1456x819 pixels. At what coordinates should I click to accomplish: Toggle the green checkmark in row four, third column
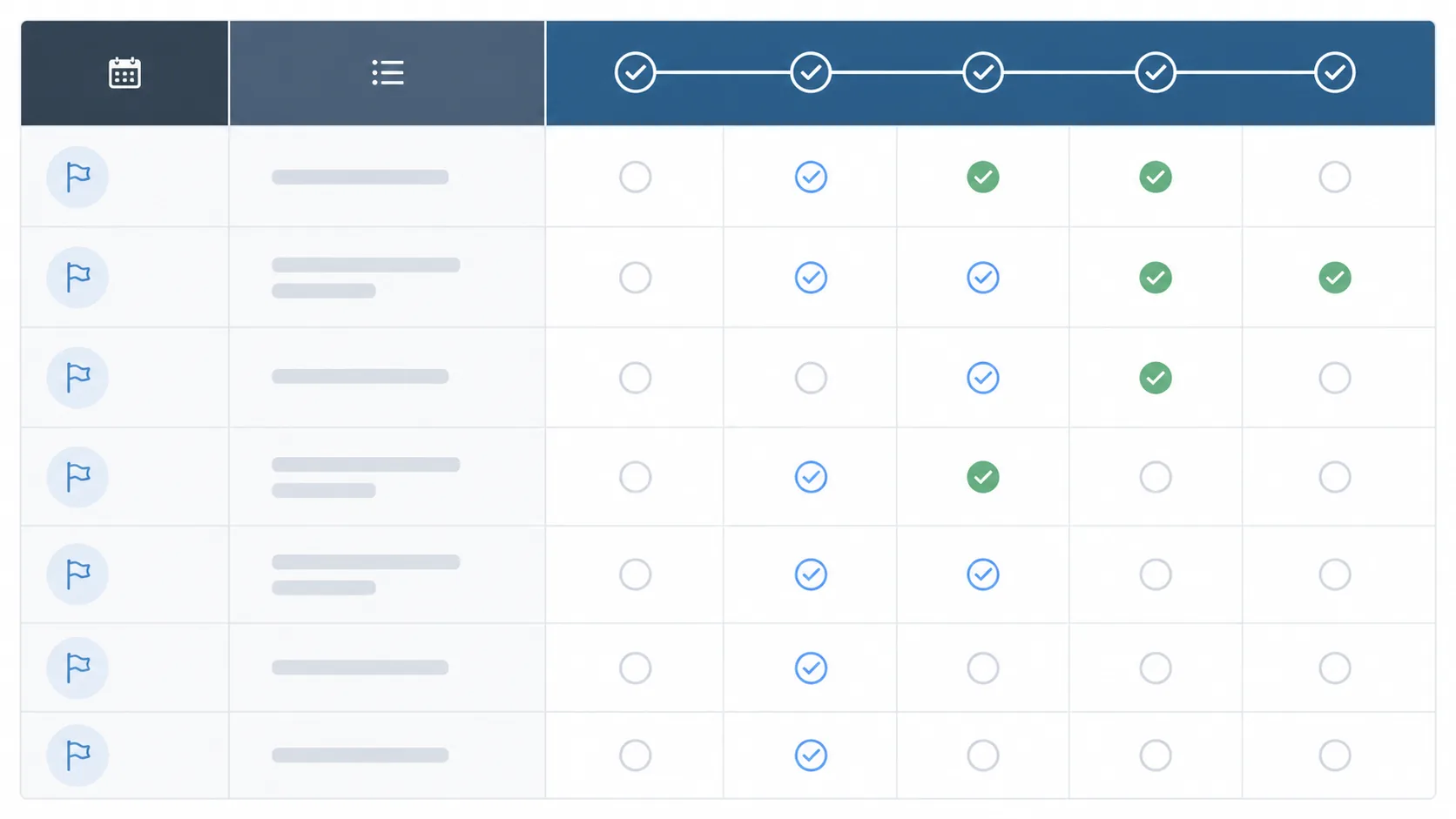[x=982, y=477]
